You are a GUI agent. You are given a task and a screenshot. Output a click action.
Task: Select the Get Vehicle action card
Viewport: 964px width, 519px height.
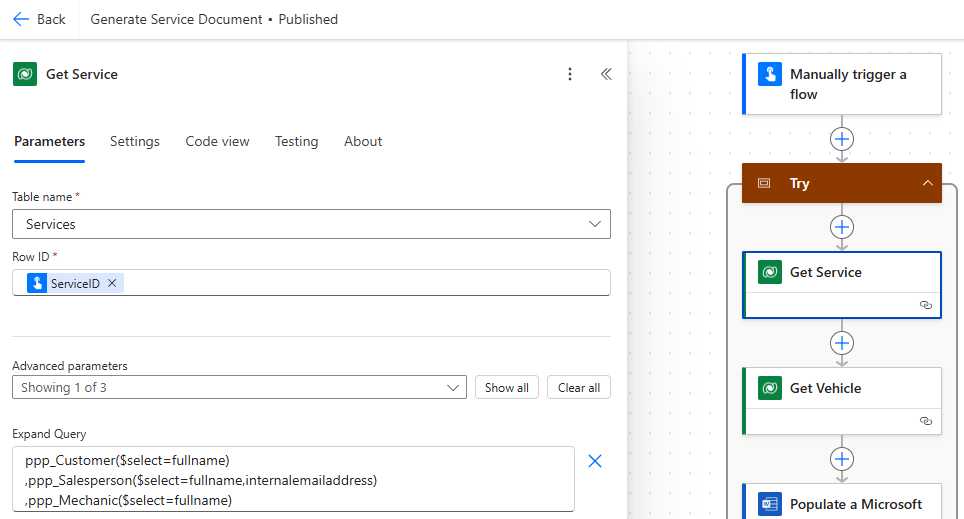coord(841,389)
